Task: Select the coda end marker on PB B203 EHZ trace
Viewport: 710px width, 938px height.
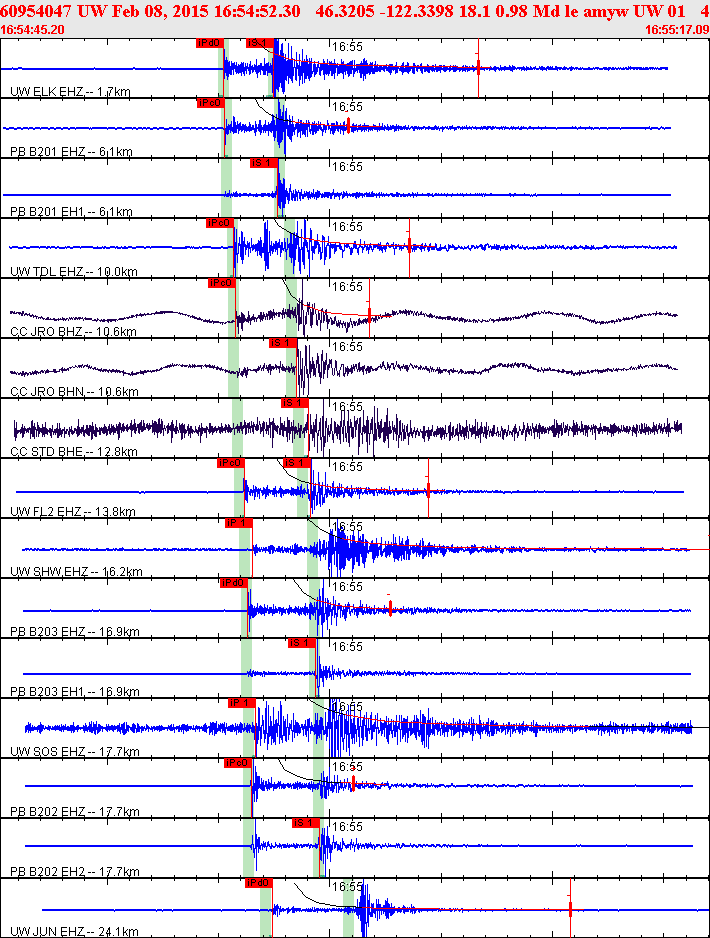Action: pyautogui.click(x=390, y=608)
